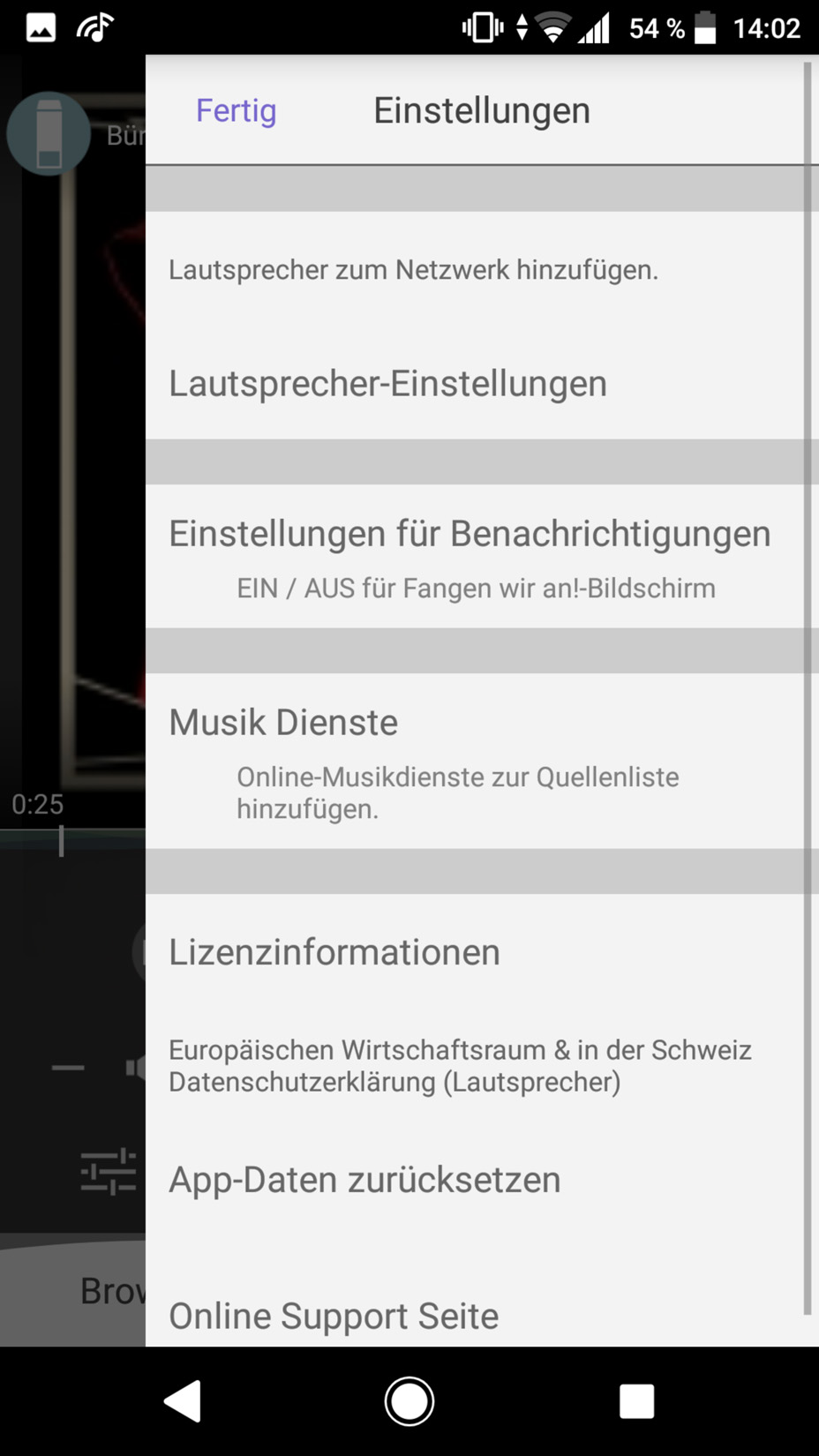Viewport: 819px width, 1456px height.
Task: Open Musik Dienste settings
Action: click(476, 761)
